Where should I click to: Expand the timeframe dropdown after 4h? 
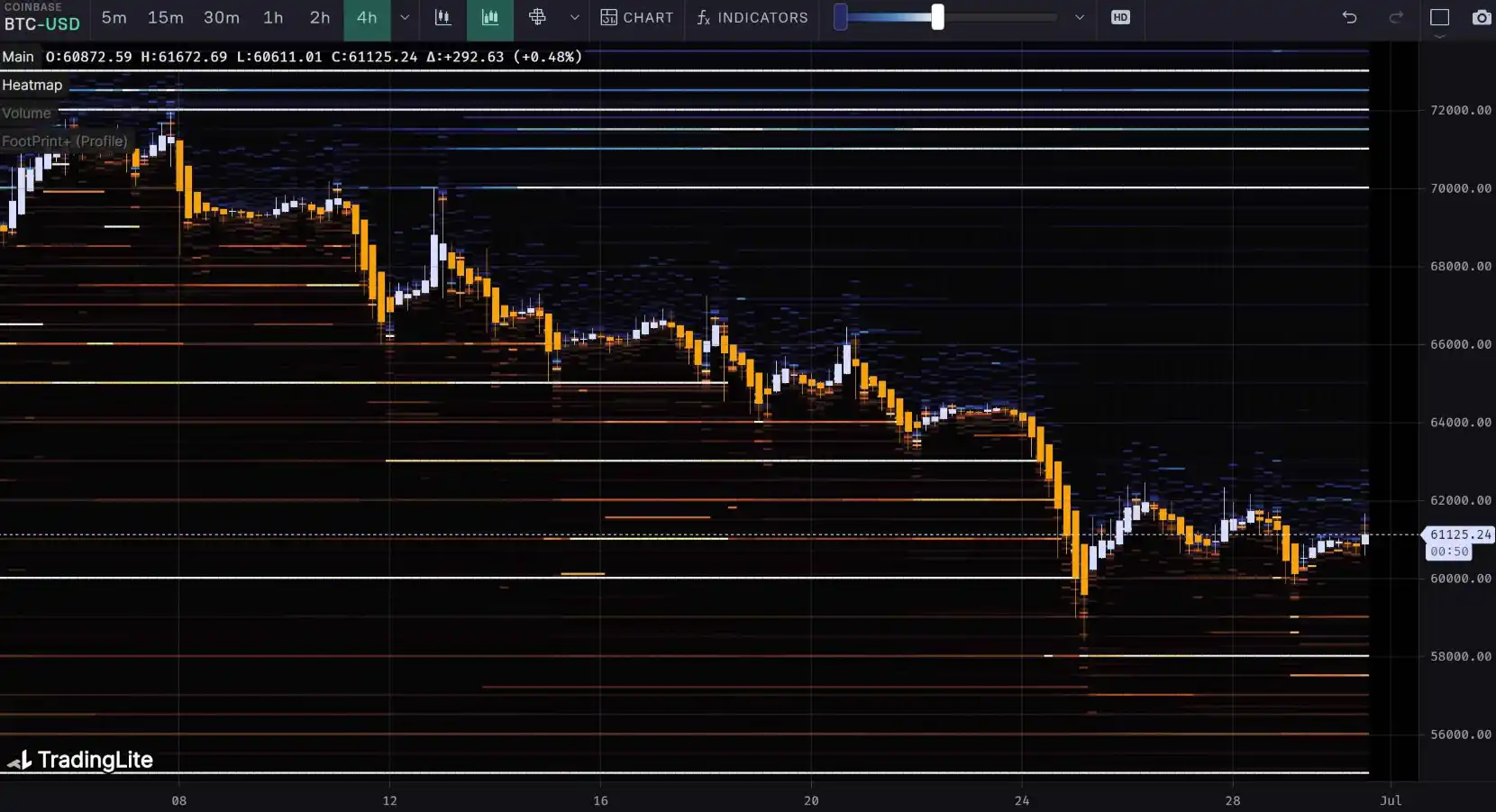(405, 18)
